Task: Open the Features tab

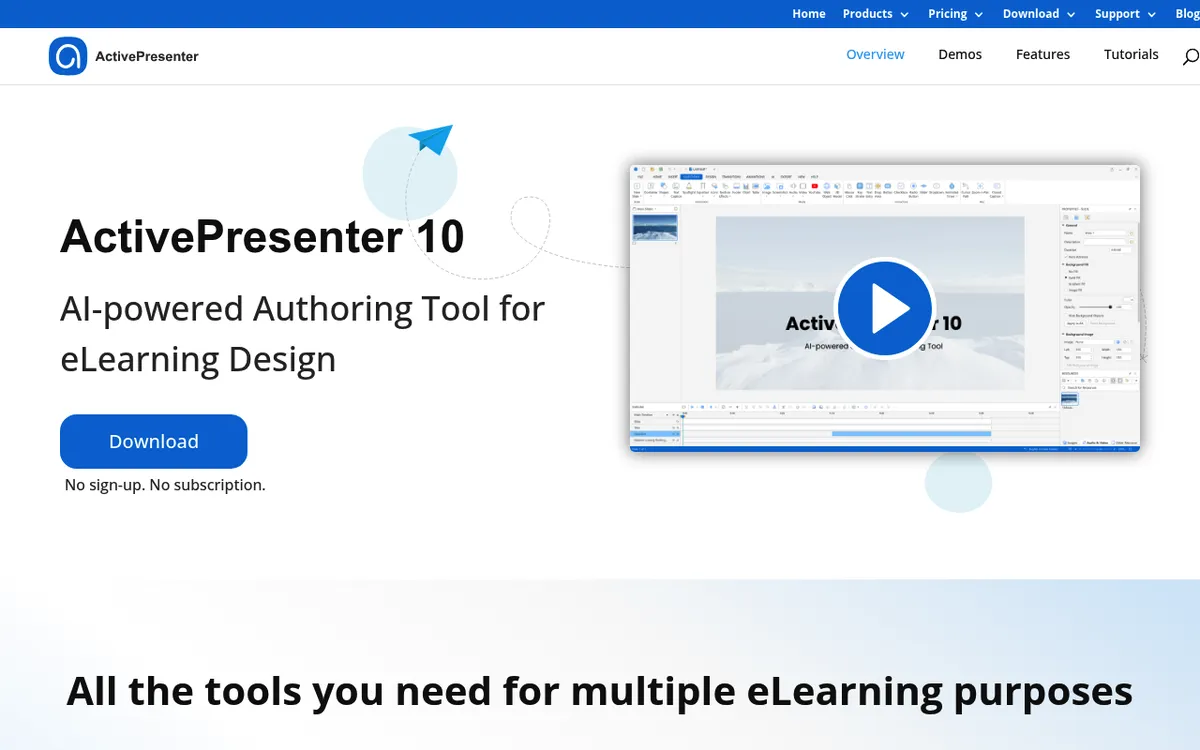Action: (1043, 55)
